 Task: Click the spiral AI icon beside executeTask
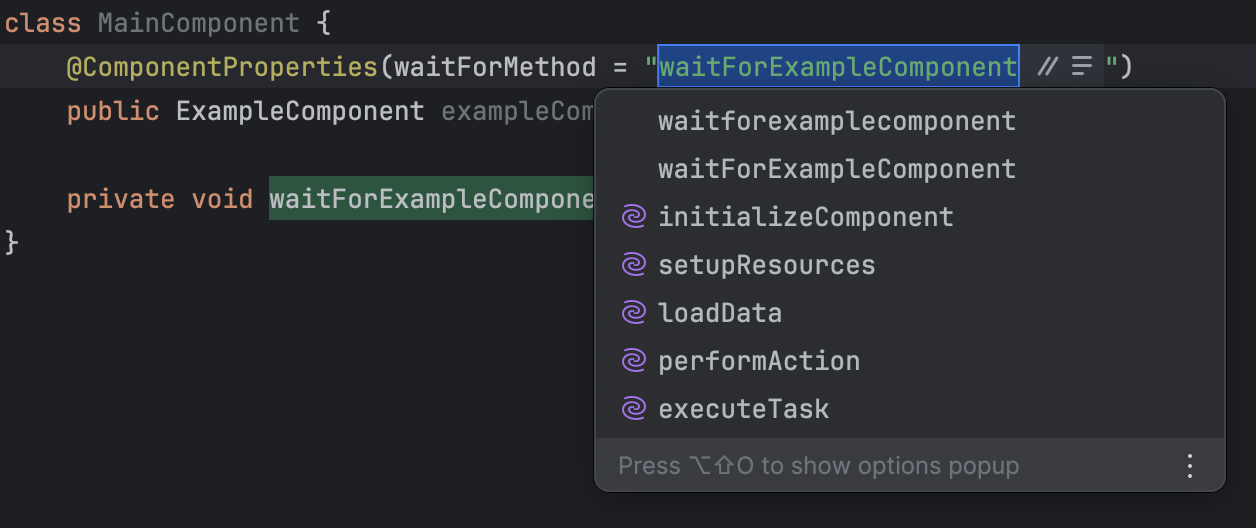click(x=633, y=409)
